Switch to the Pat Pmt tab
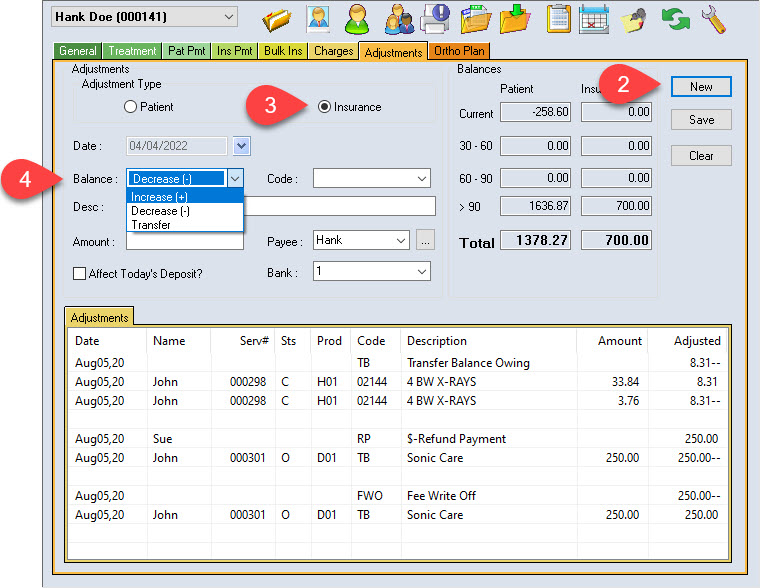 pos(187,51)
